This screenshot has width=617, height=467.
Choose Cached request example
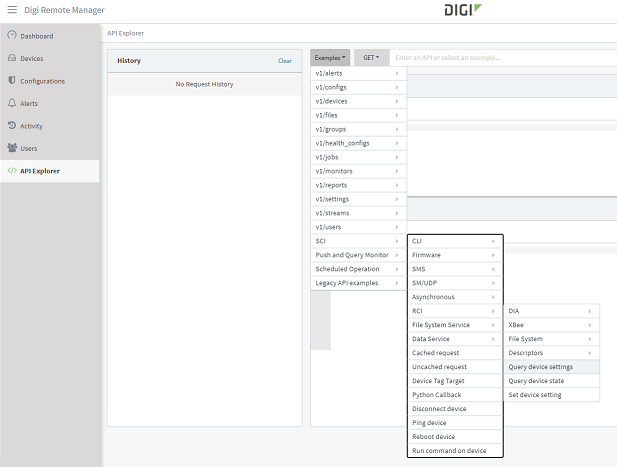[x=455, y=353]
